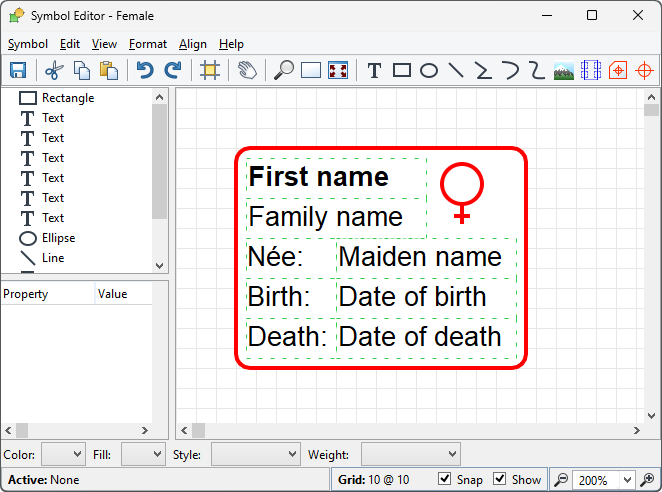Select the Rectangle drawing tool

(402, 70)
